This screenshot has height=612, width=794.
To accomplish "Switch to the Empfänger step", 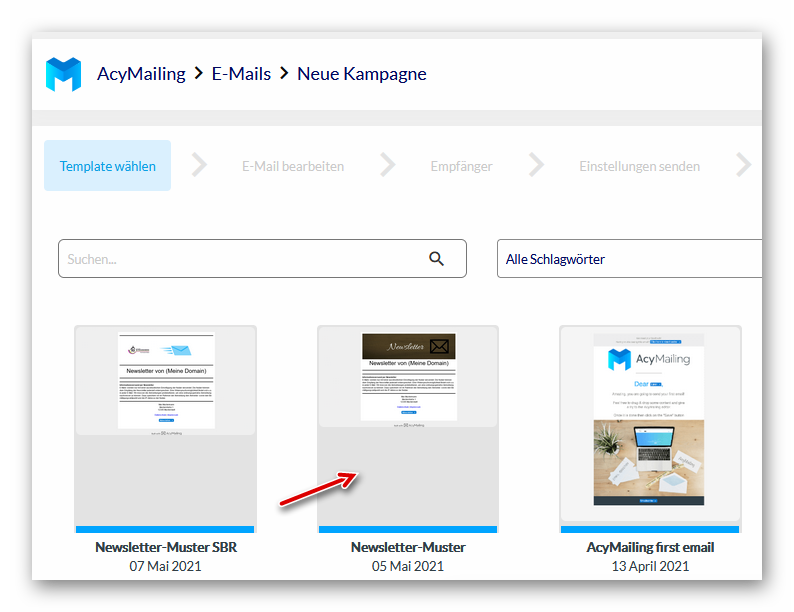I will pos(461,166).
